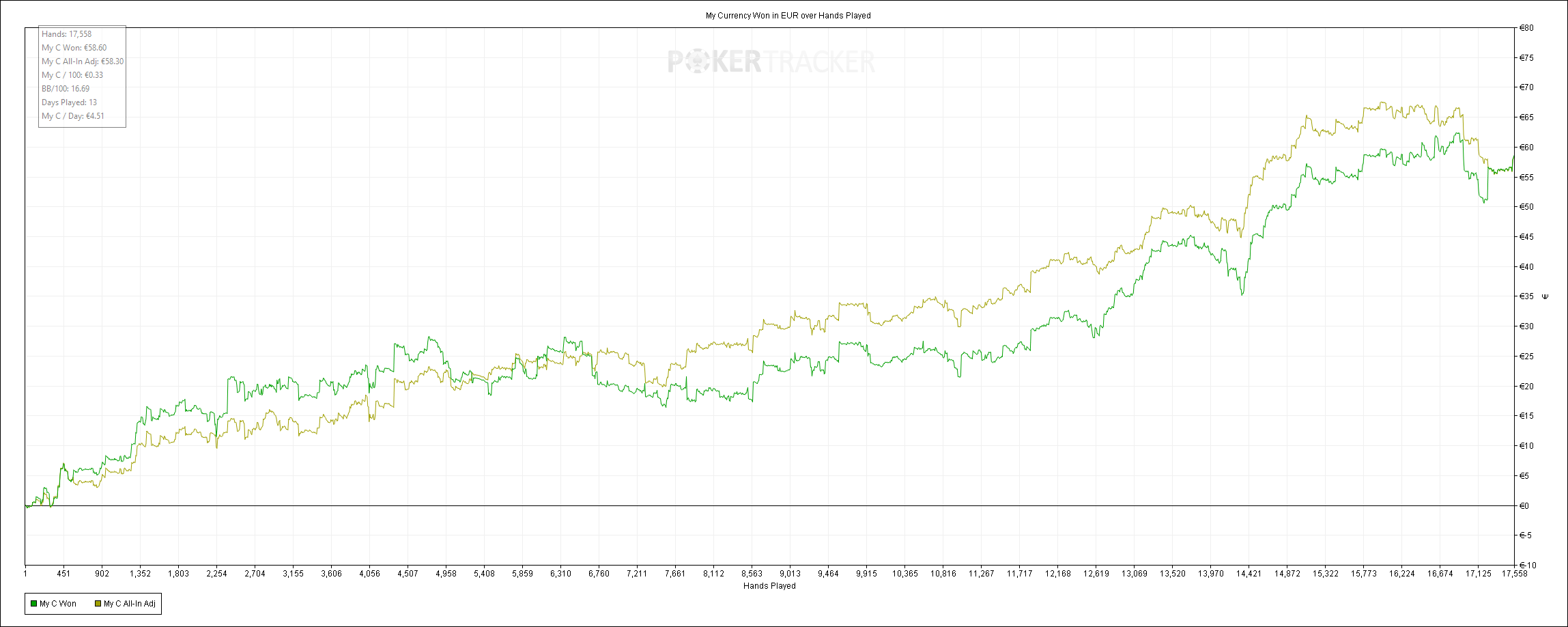Click the 5,859 x-axis tick label

click(x=522, y=574)
